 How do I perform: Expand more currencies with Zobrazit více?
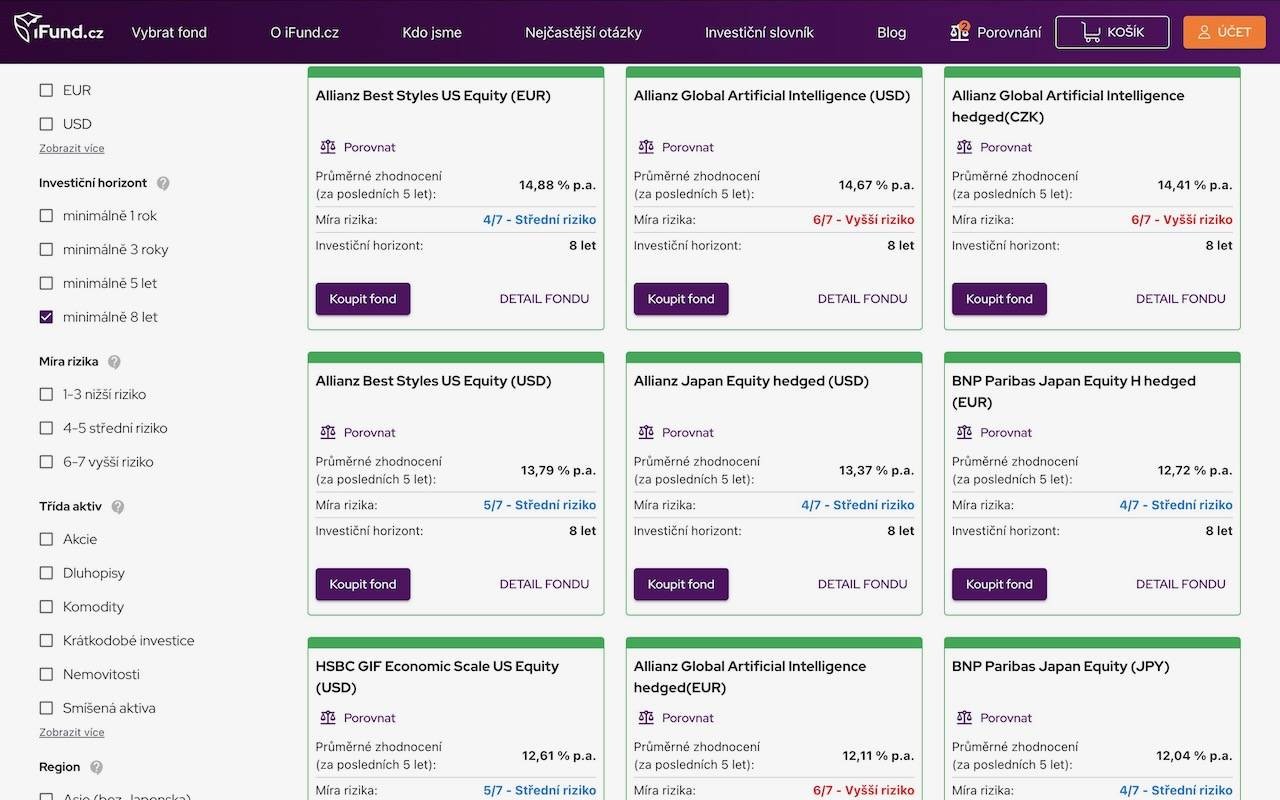pos(72,149)
